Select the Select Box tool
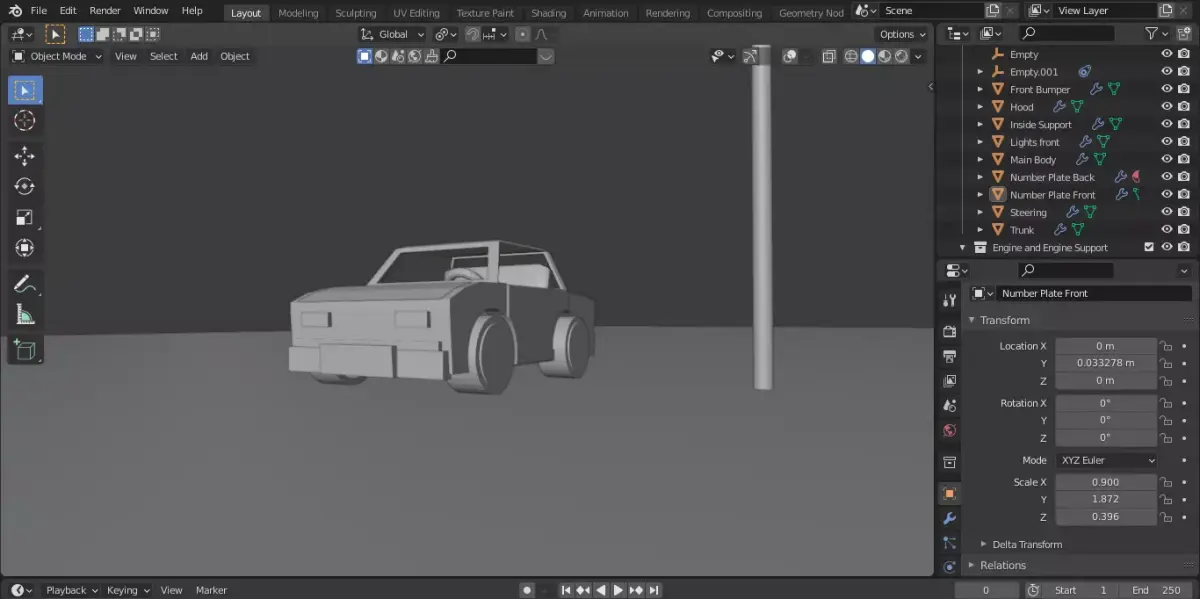This screenshot has width=1200, height=599. point(25,91)
